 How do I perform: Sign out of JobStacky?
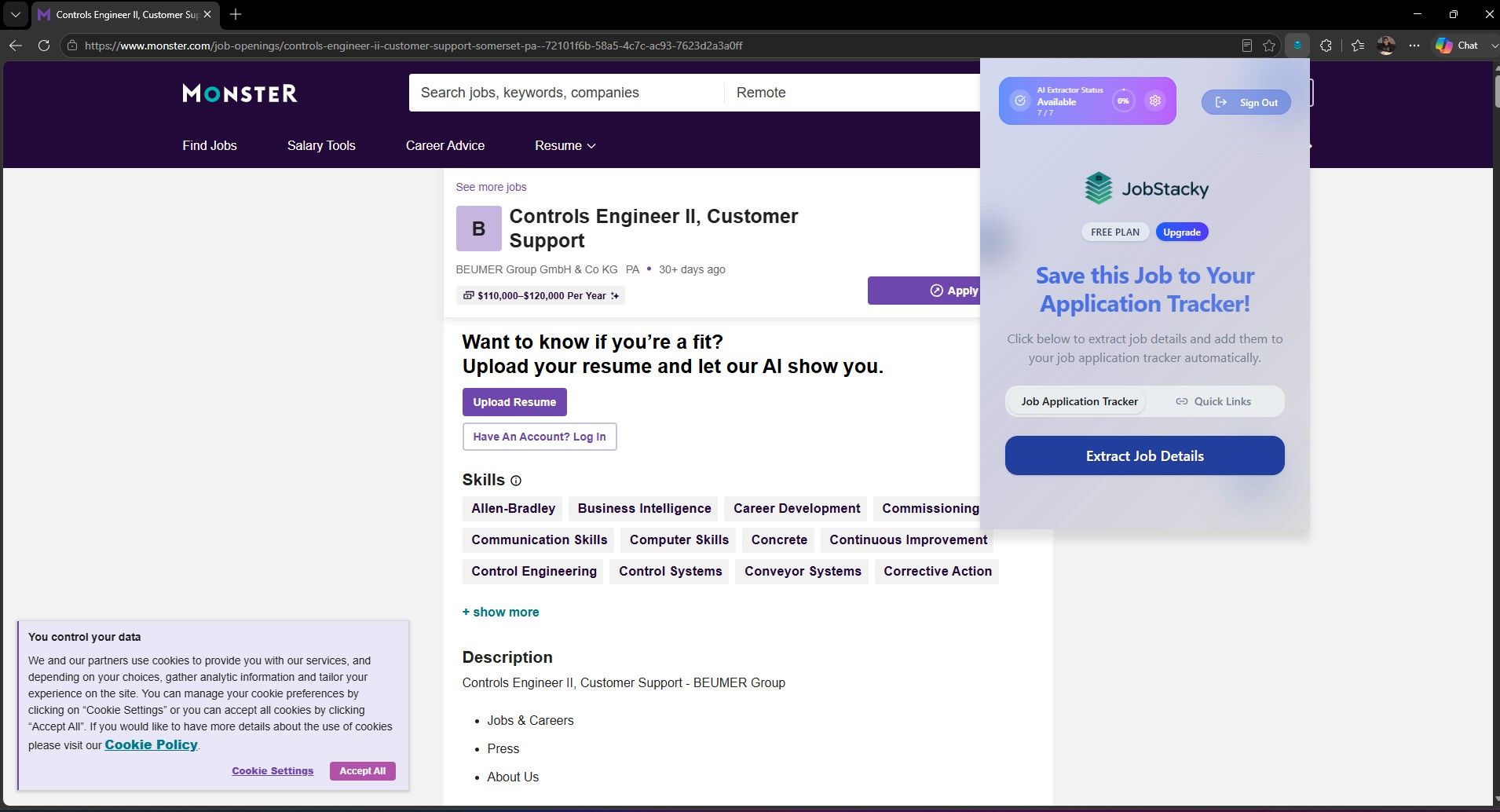(1246, 102)
